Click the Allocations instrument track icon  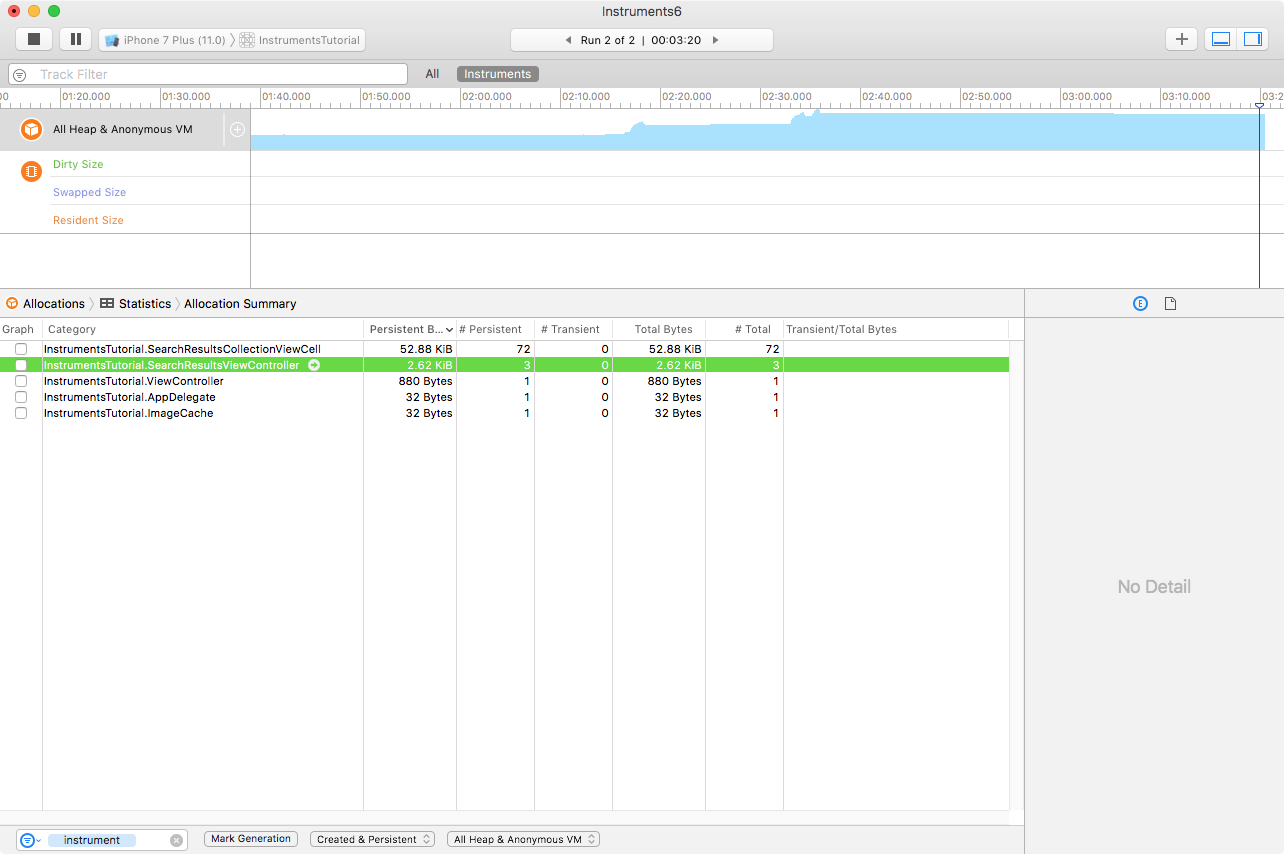tap(32, 130)
